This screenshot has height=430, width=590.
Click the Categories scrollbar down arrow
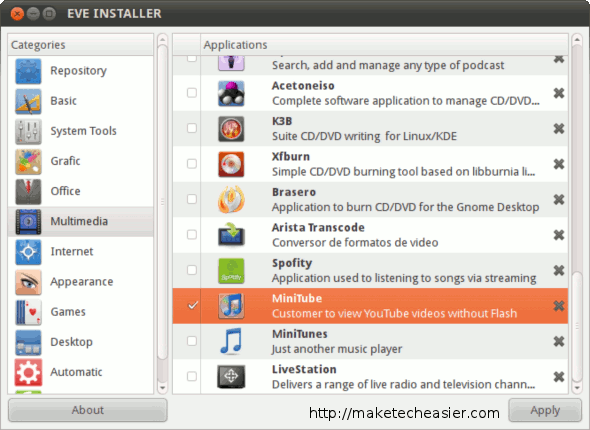pyautogui.click(x=163, y=388)
